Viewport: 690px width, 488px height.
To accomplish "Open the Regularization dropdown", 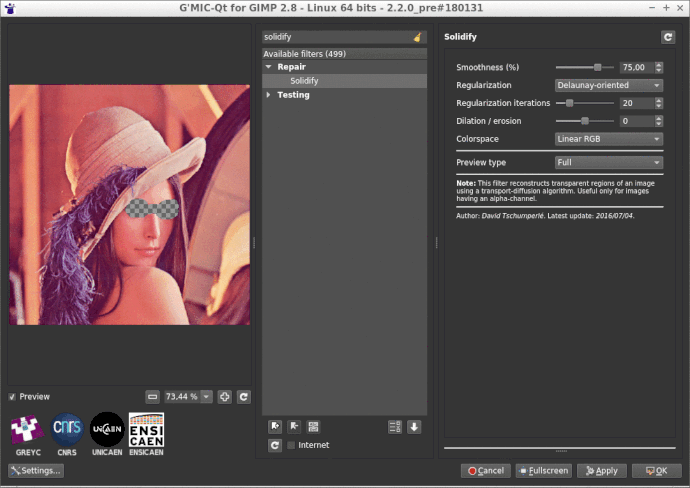I will [x=609, y=85].
